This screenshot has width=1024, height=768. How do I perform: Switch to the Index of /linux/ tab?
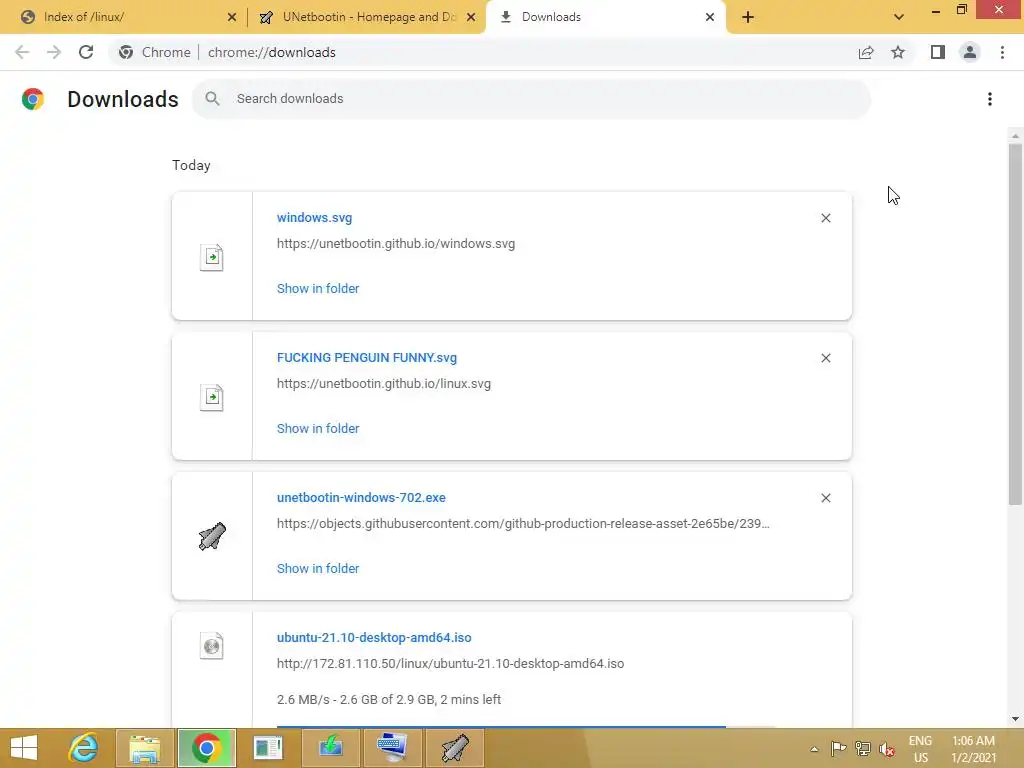[x=124, y=17]
